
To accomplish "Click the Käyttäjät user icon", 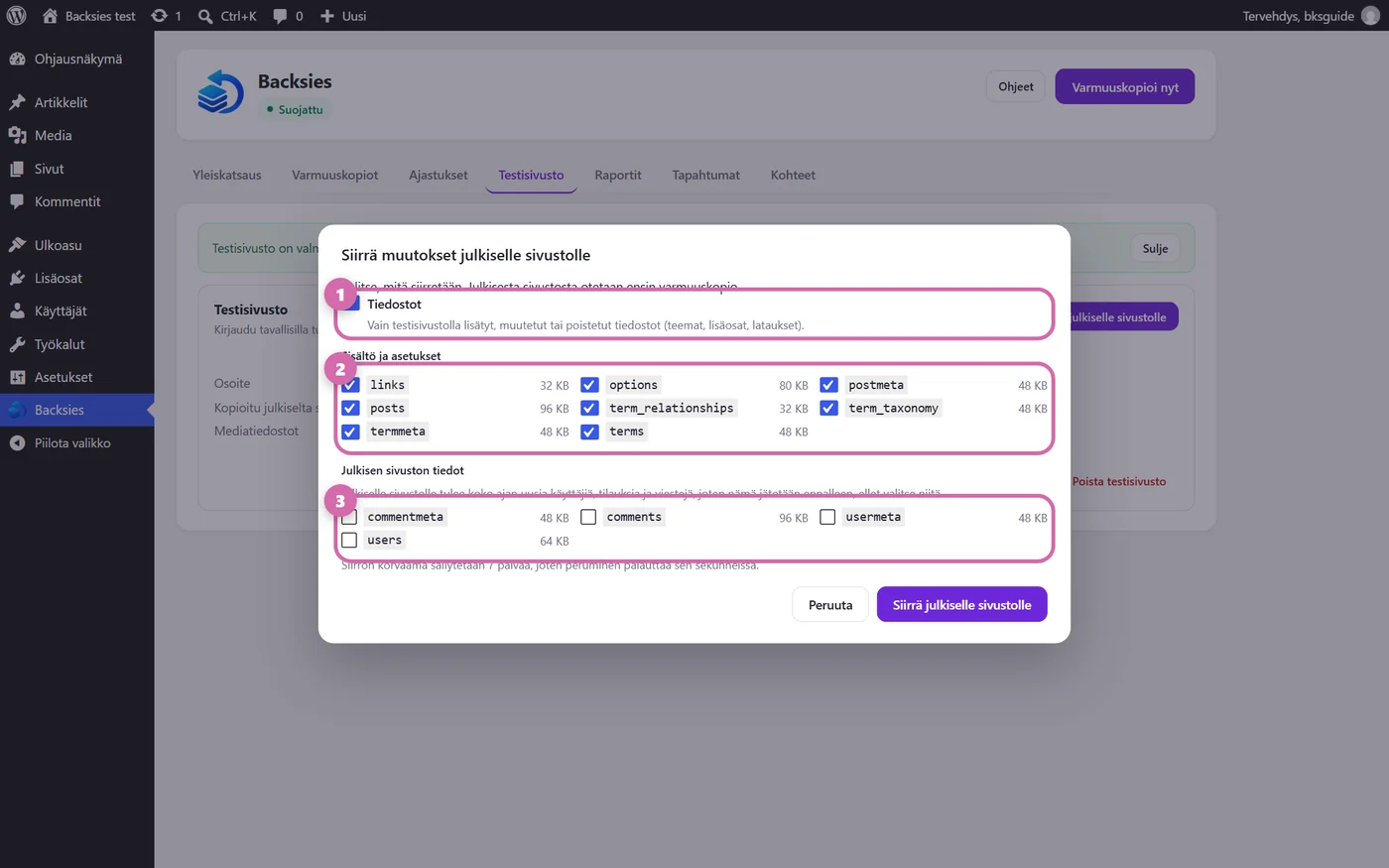I will (x=17, y=310).
